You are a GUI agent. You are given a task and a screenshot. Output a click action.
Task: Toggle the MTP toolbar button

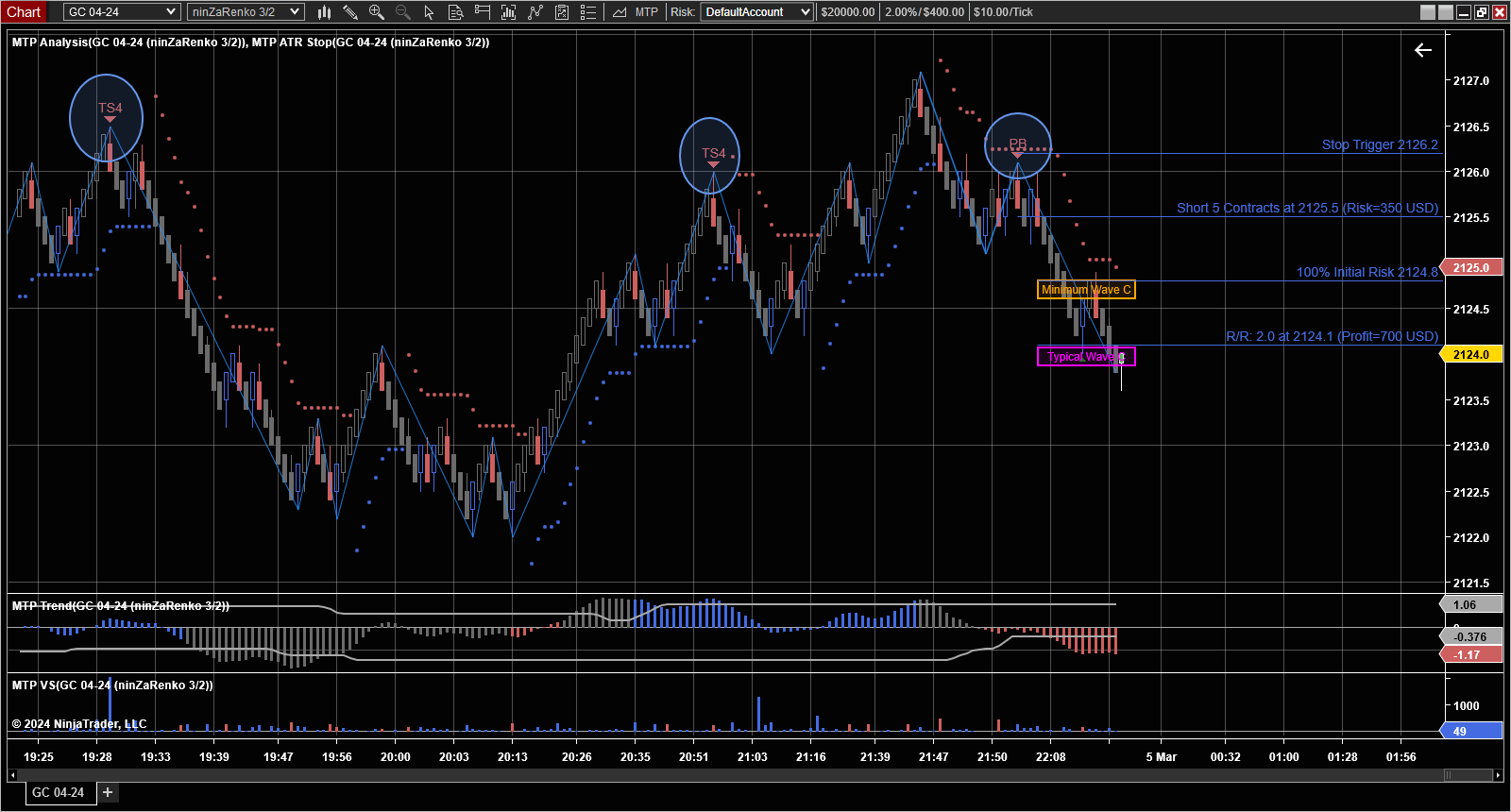[x=647, y=12]
